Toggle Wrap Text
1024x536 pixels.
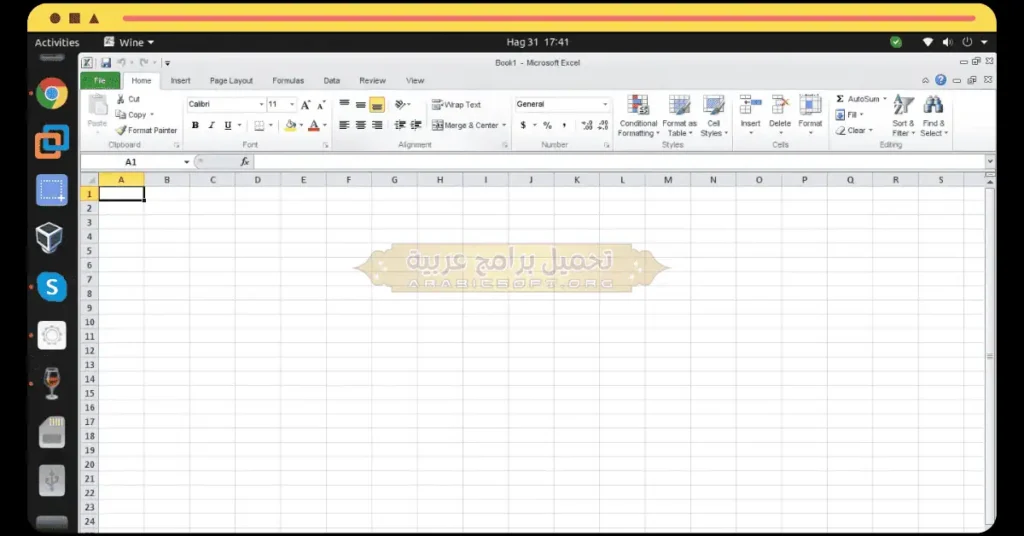[456, 104]
